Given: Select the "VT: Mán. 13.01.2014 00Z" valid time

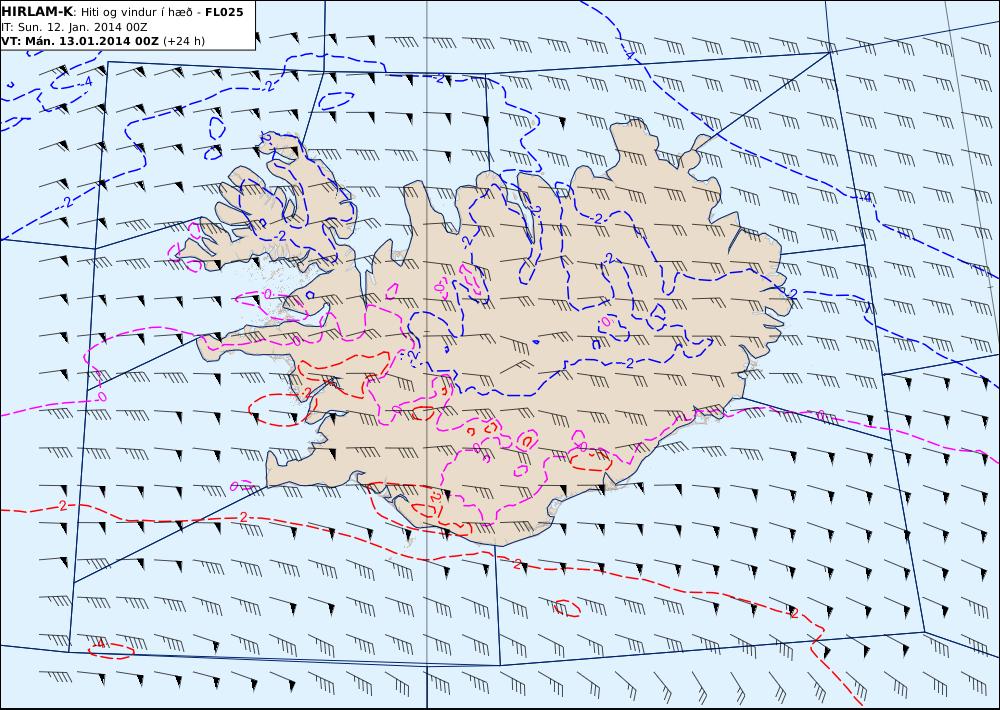Looking at the screenshot, I should tap(80, 41).
